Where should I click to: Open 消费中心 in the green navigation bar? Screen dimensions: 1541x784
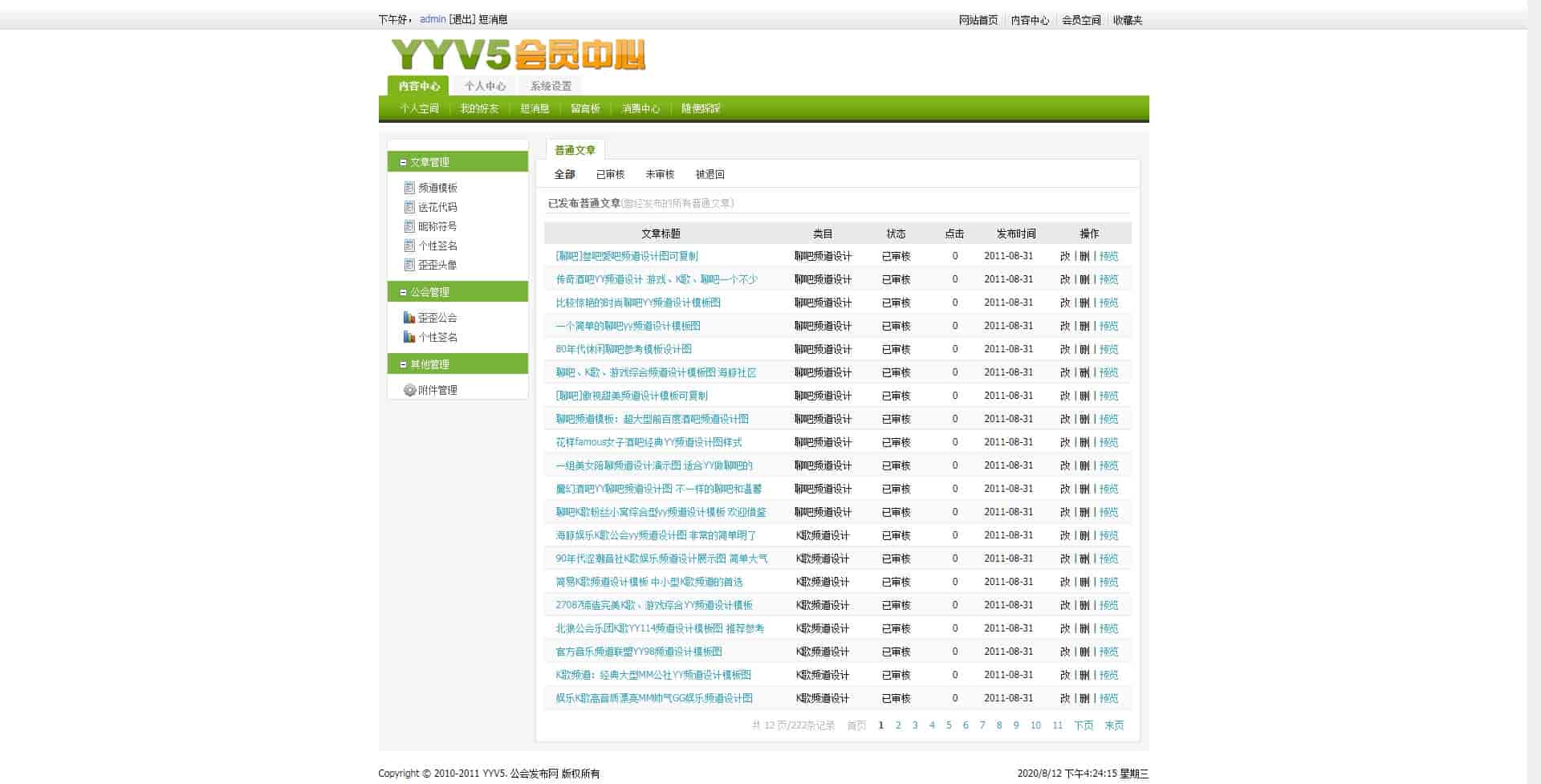pos(640,108)
